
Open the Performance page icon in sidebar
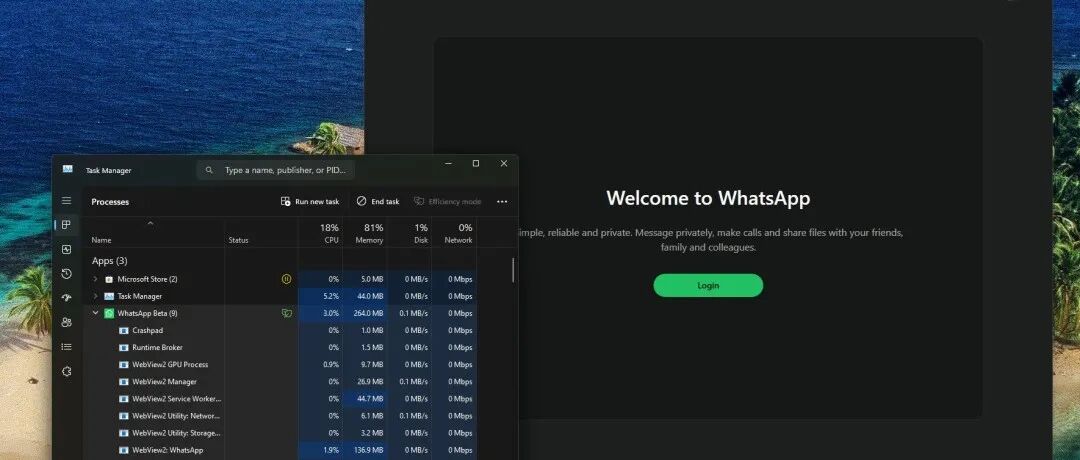click(x=66, y=249)
